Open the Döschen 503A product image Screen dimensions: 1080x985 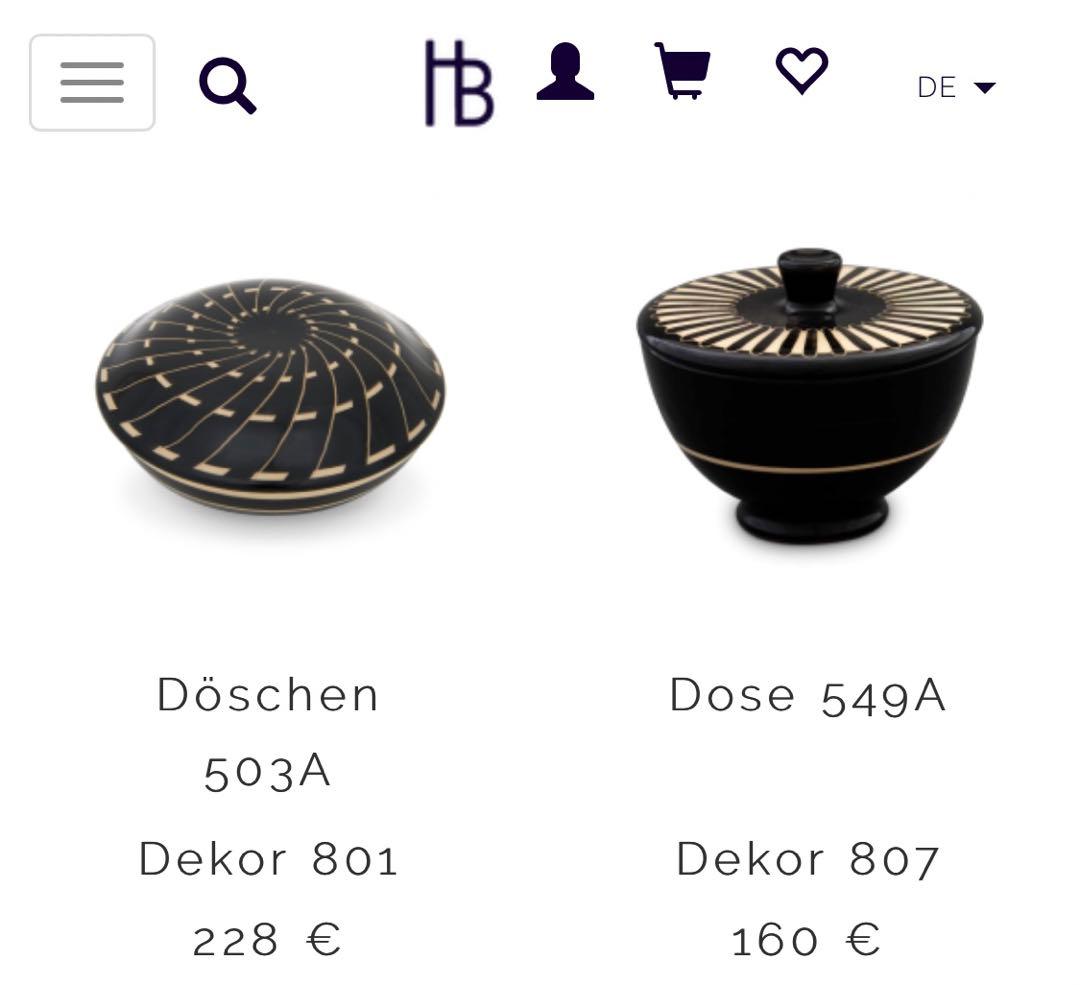click(270, 397)
